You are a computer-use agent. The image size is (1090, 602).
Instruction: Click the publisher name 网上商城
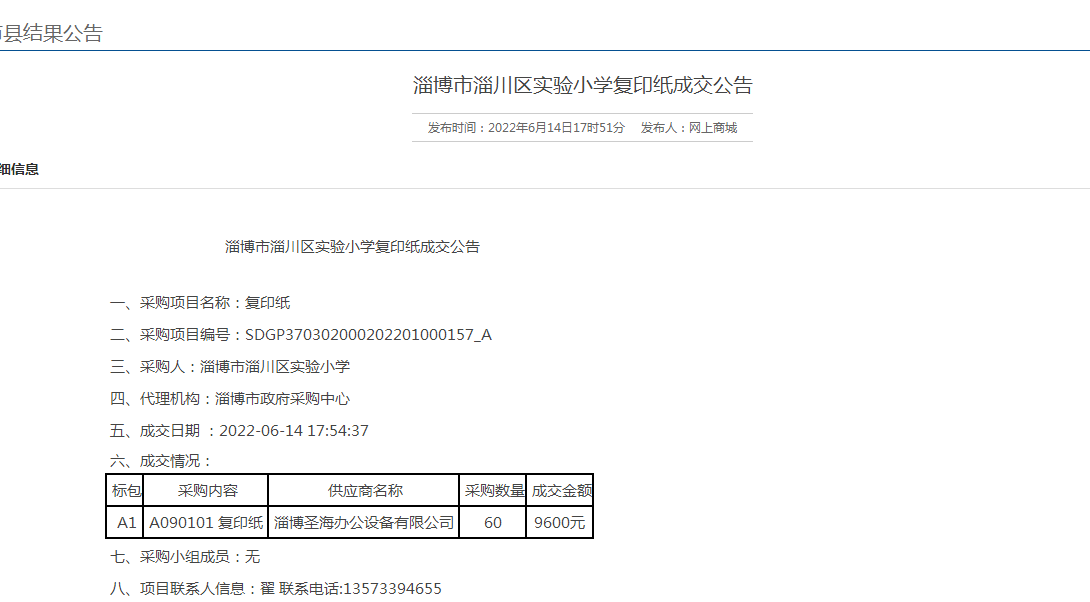[x=714, y=128]
